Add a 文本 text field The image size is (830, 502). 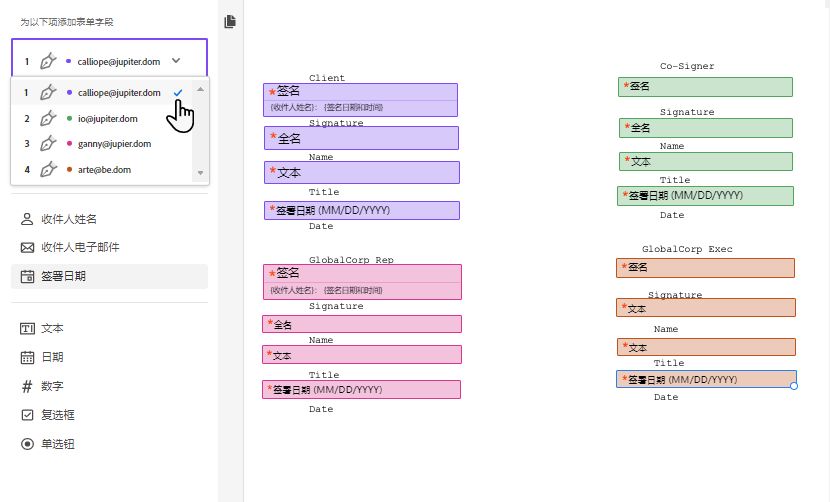[110, 328]
